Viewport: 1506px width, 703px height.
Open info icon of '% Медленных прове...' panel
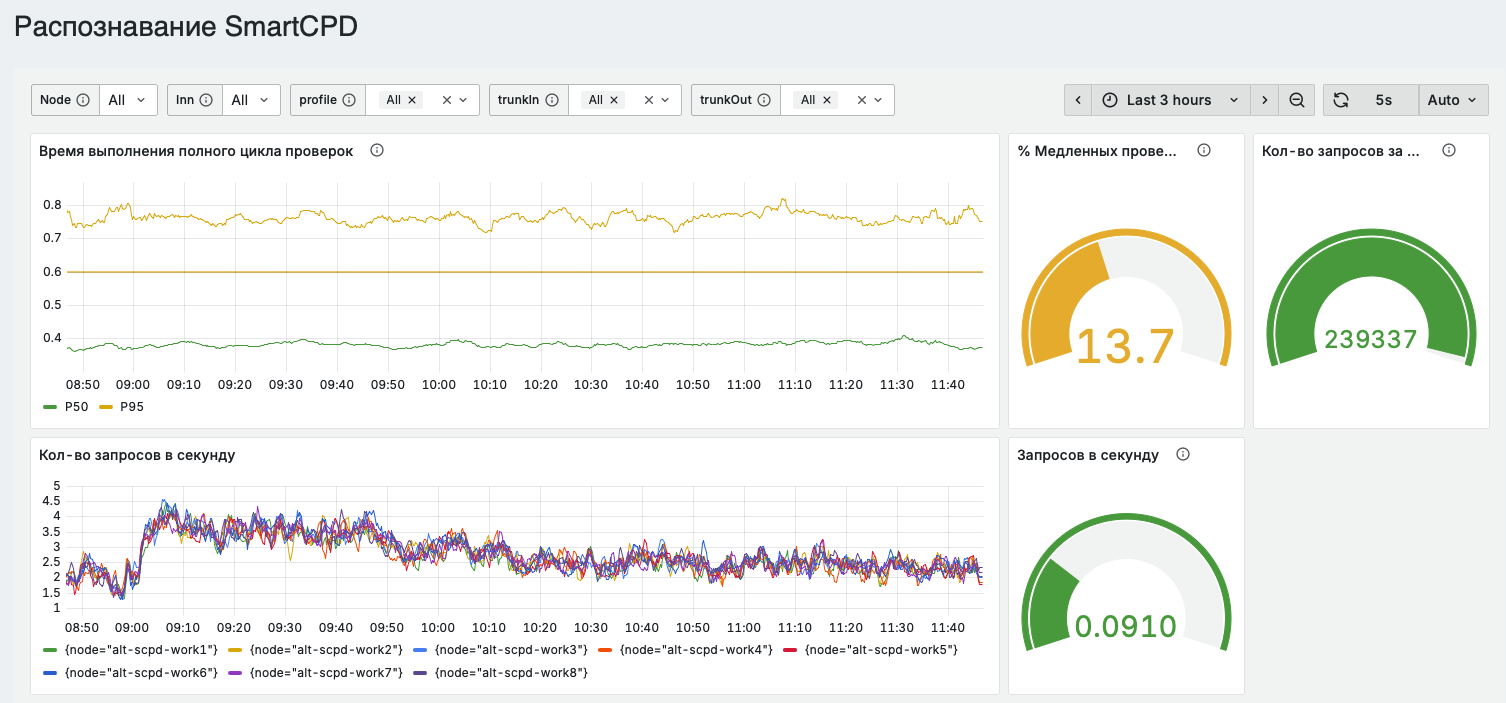[x=1204, y=151]
